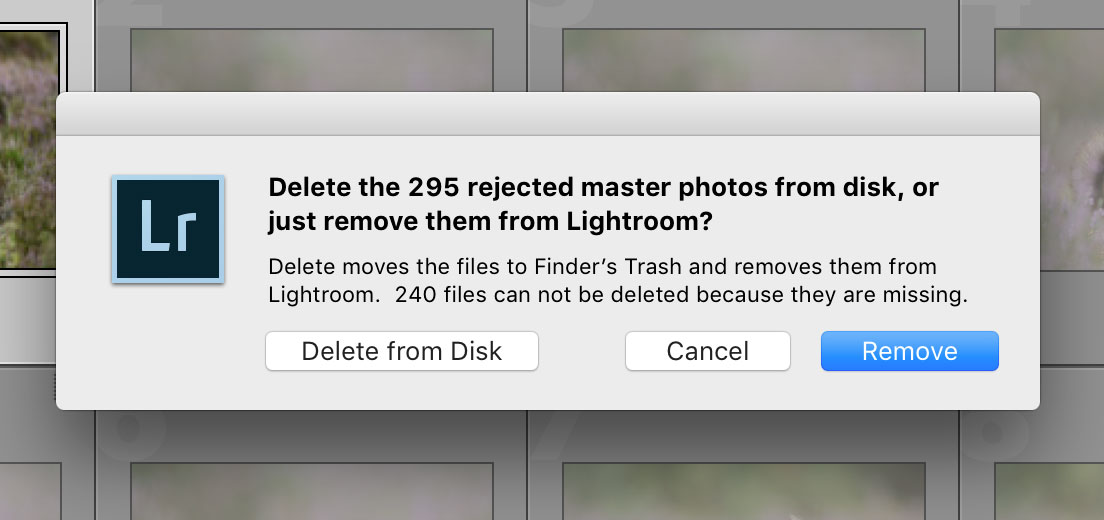Confirm with the blue Remove button

[x=910, y=351]
